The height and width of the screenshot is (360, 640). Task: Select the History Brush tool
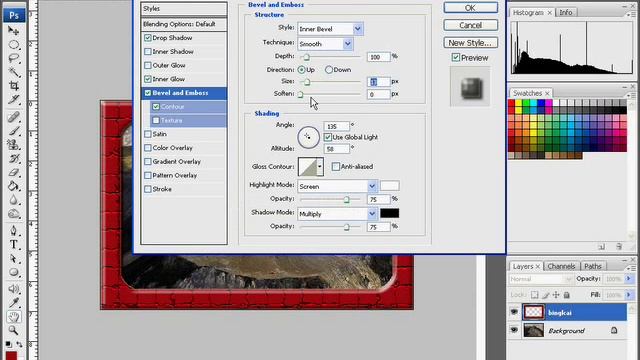tap(13, 159)
